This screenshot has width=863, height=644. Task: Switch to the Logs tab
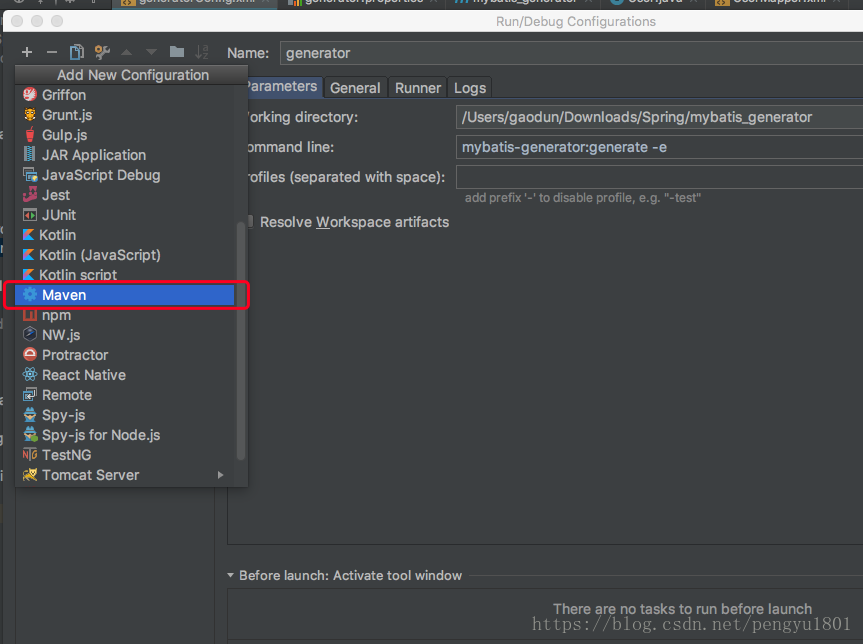470,88
